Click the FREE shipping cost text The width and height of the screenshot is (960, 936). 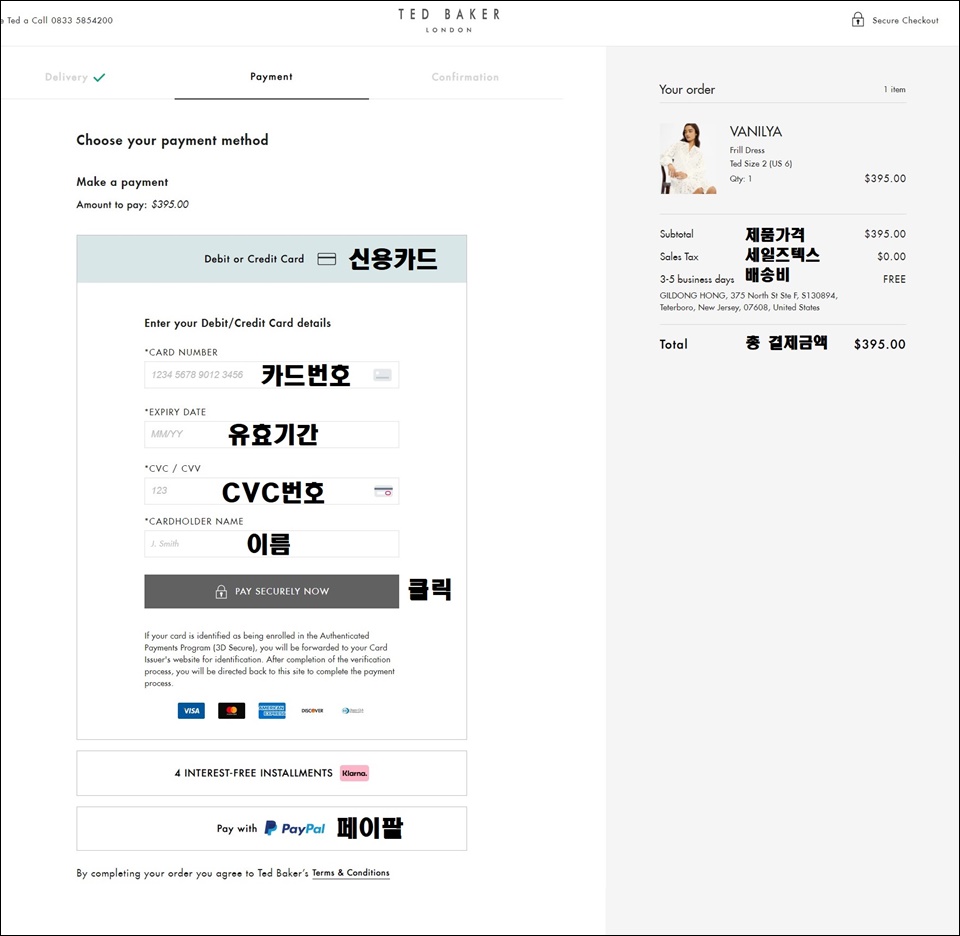pos(894,279)
